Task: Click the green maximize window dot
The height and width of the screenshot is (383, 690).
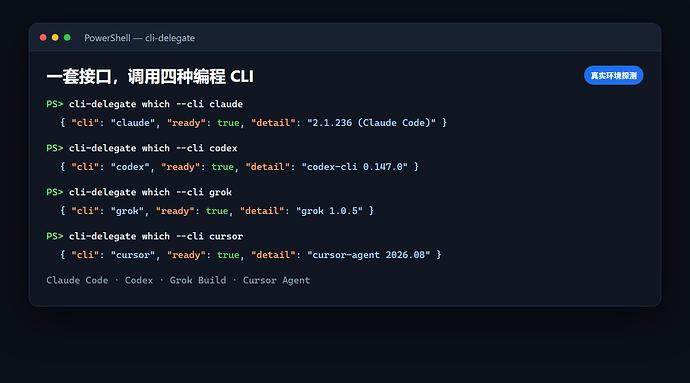Action: (x=67, y=37)
